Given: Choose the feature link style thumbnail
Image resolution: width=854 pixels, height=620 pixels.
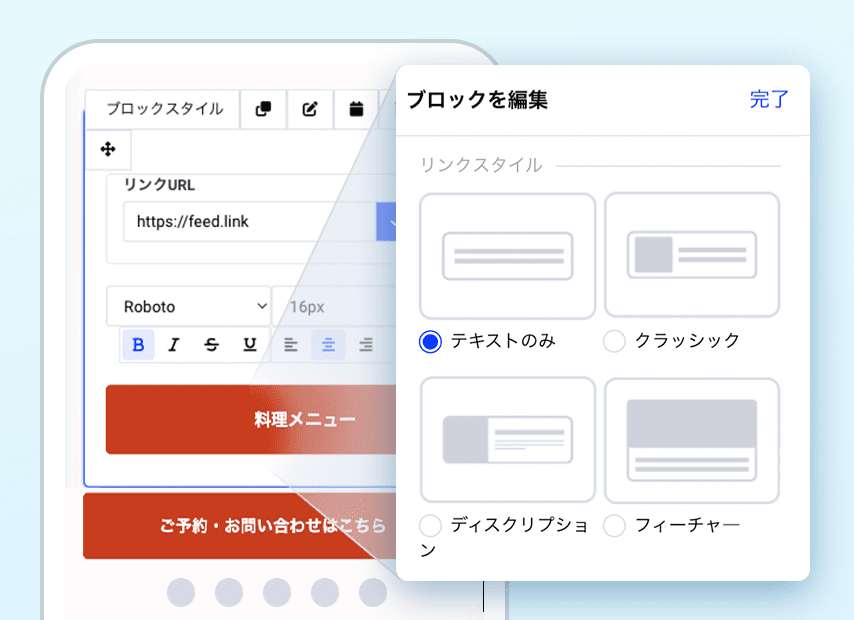Looking at the screenshot, I should (x=692, y=441).
